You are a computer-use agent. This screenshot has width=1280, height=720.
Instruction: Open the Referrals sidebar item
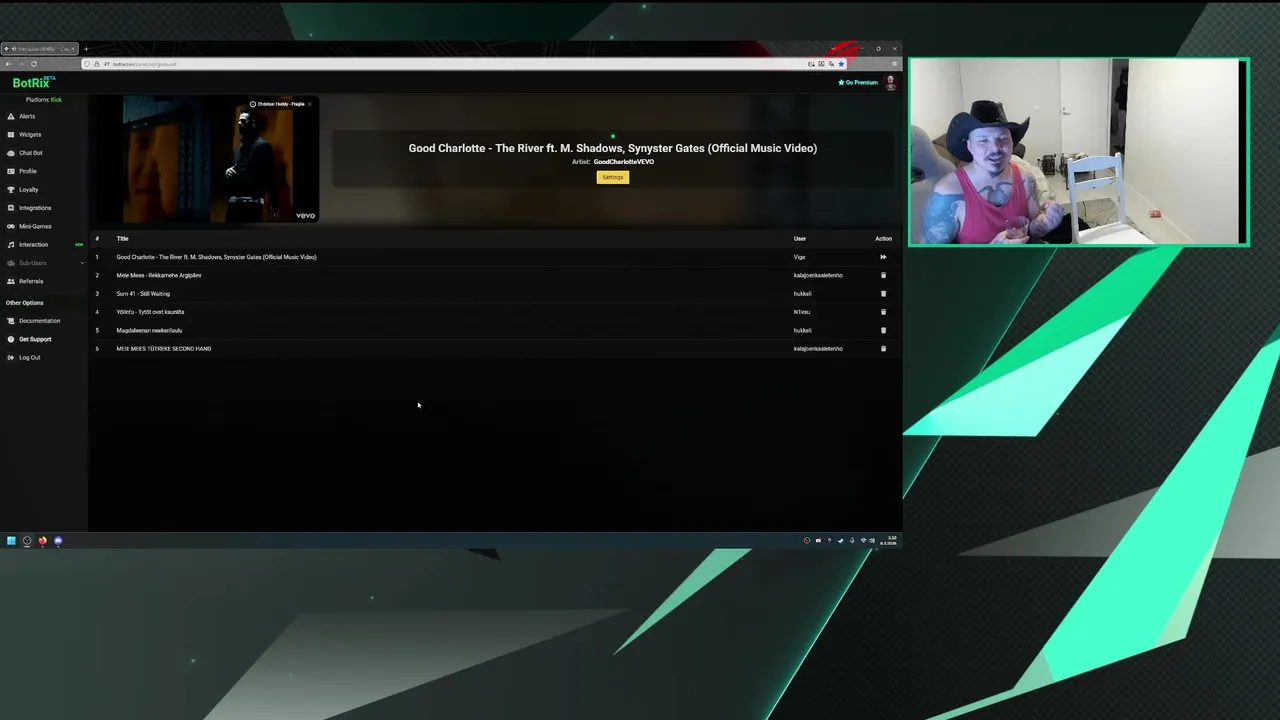pos(30,281)
